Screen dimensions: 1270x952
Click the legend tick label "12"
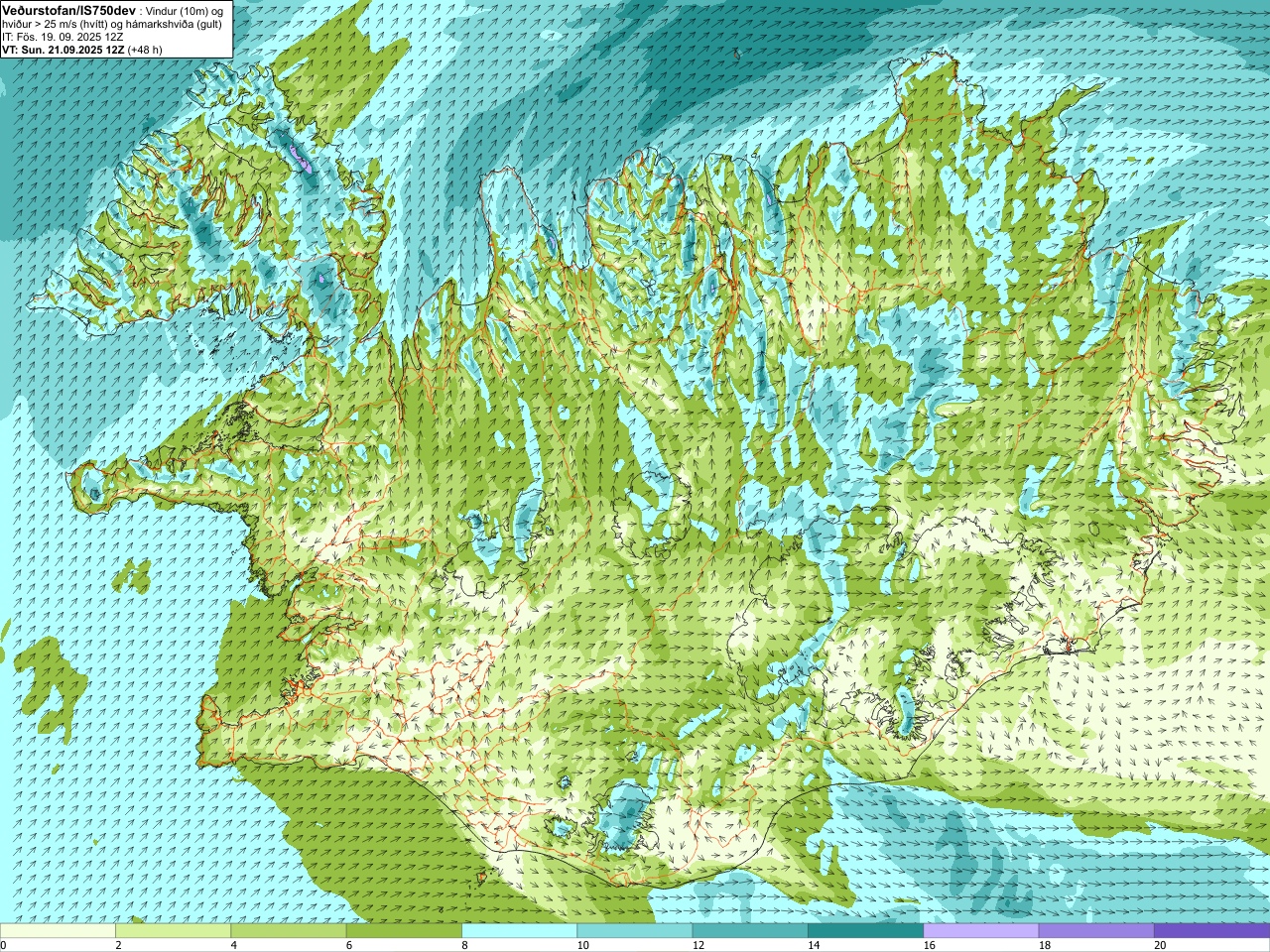pyautogui.click(x=698, y=945)
